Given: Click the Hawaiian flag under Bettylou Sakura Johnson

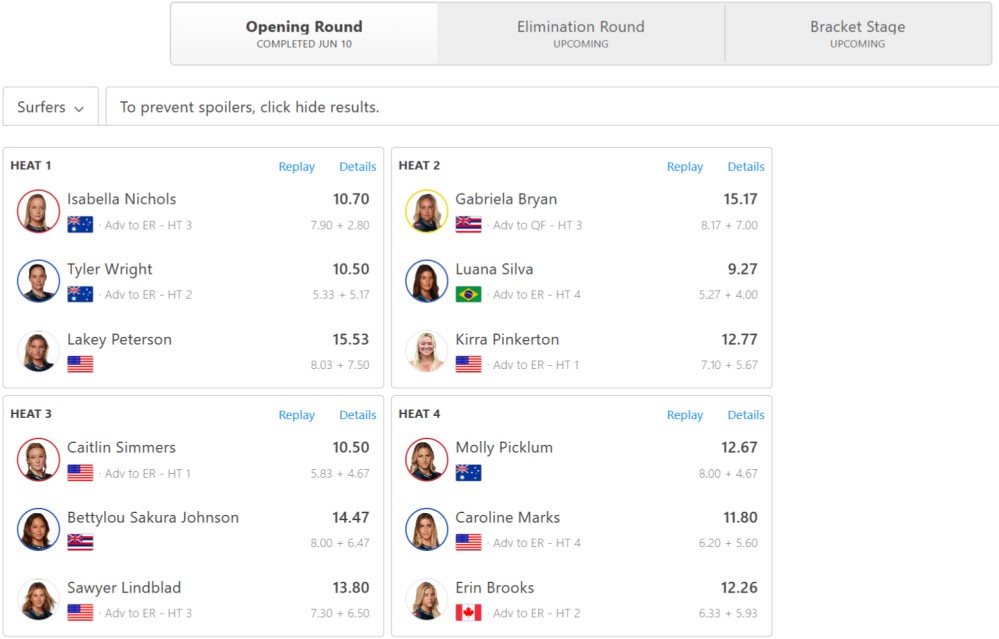Looking at the screenshot, I should coord(80,543).
